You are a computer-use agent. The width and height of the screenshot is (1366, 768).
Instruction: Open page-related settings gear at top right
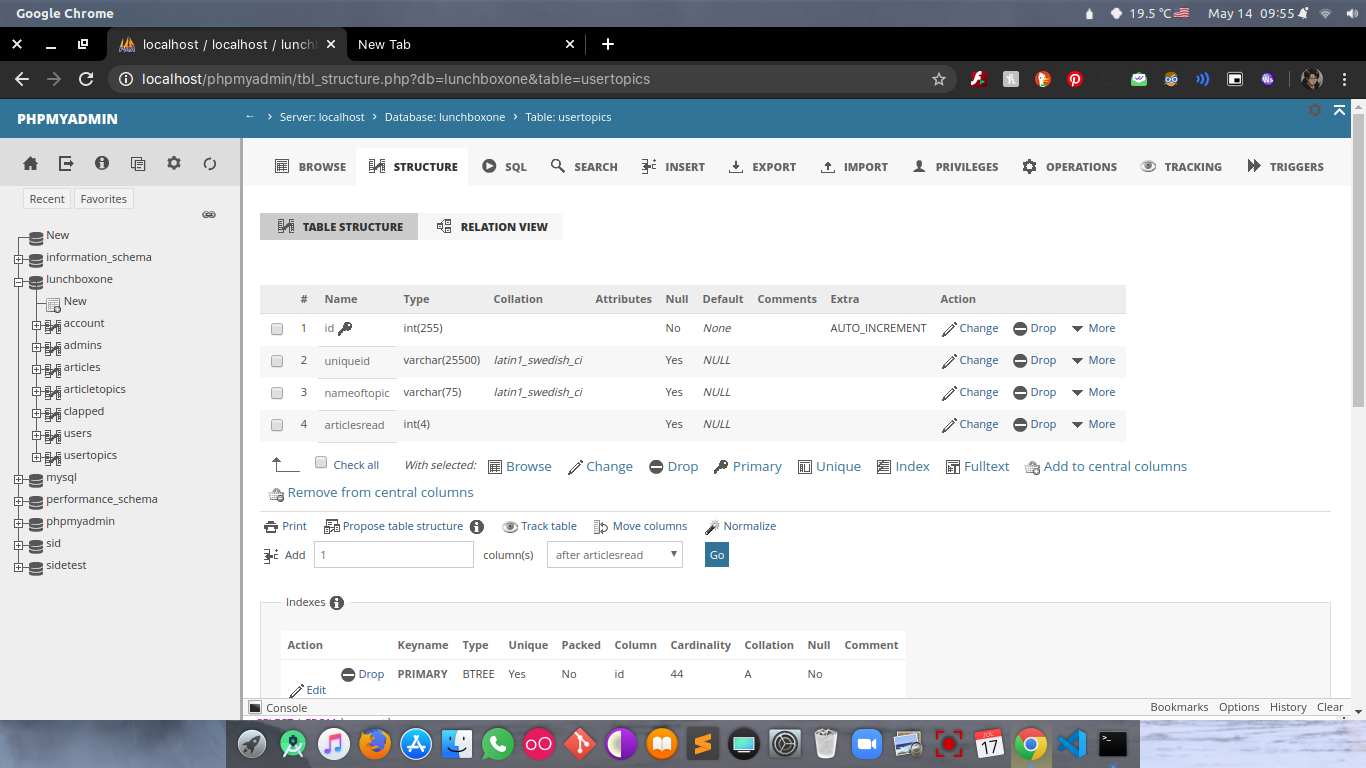coord(1315,110)
